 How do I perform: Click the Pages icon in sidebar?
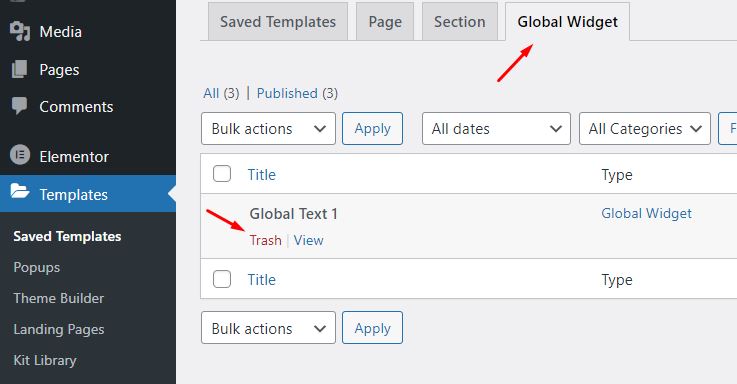19,69
